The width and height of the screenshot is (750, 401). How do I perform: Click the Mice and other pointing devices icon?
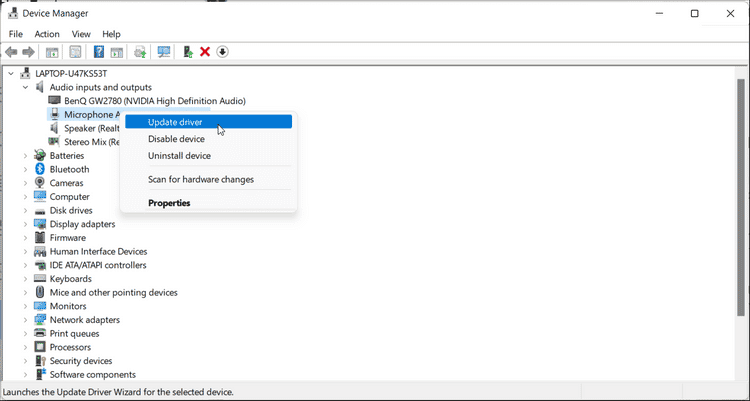coord(40,292)
